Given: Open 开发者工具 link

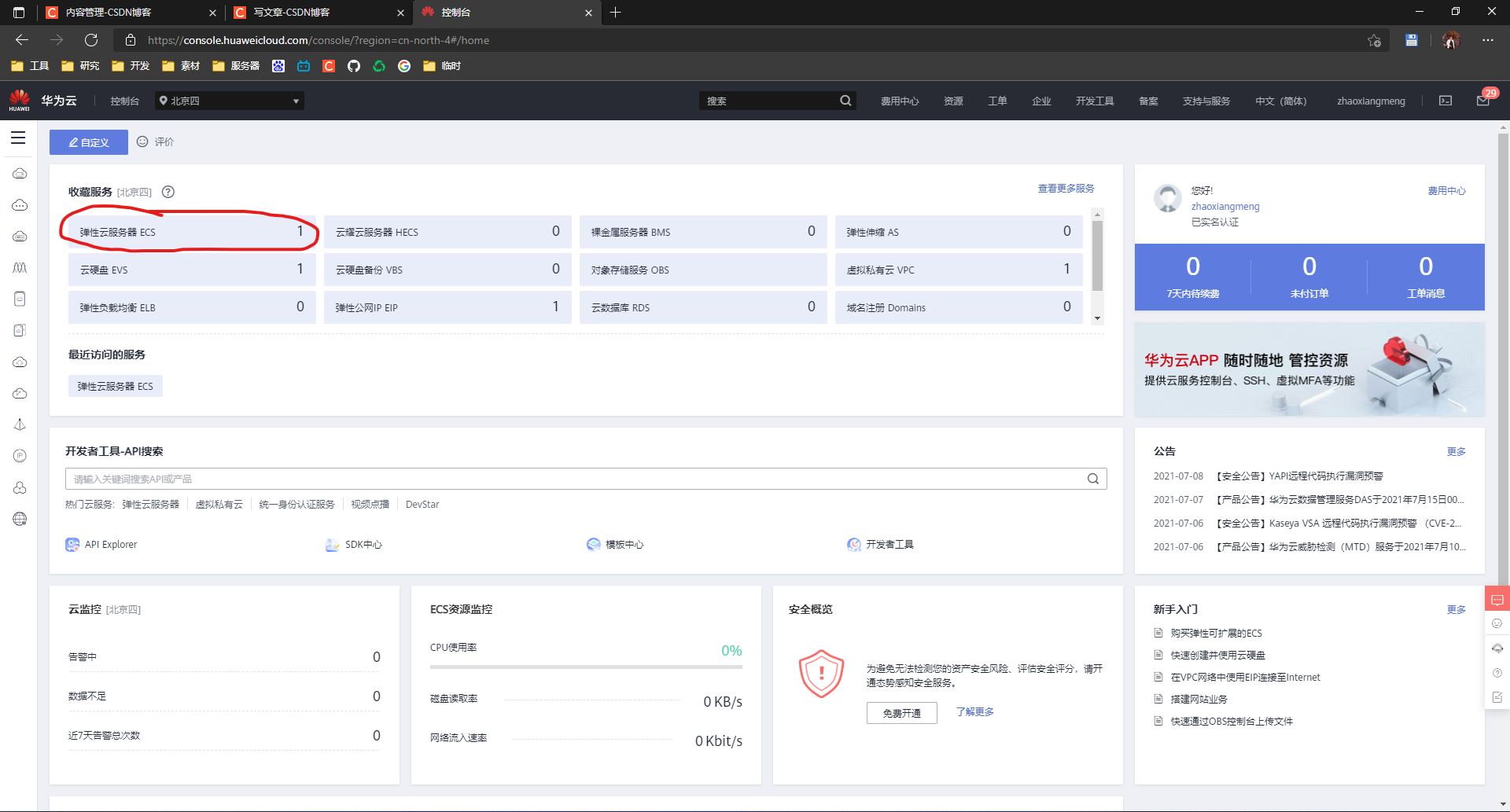Looking at the screenshot, I should click(x=880, y=544).
